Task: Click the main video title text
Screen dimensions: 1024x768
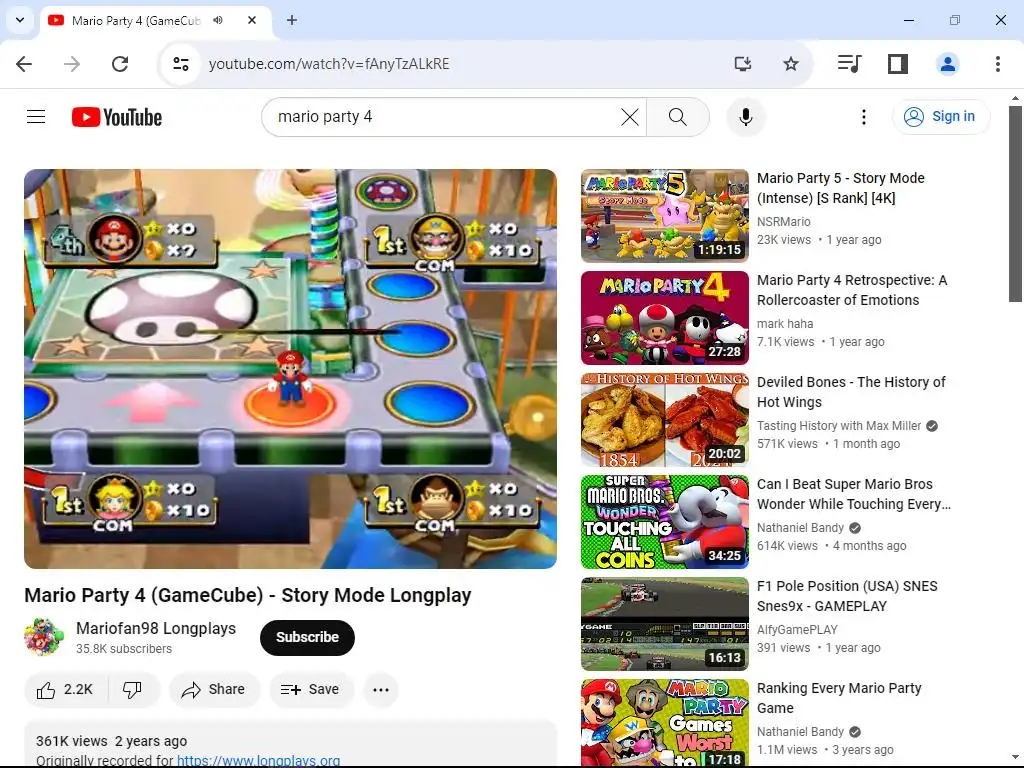Action: pyautogui.click(x=248, y=596)
